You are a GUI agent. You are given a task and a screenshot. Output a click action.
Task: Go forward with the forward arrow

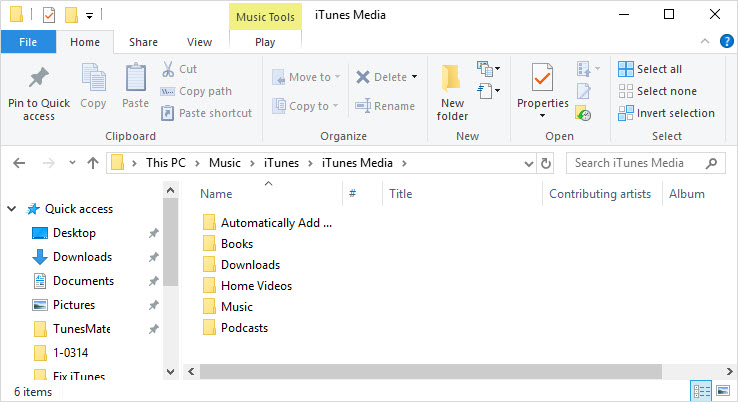(48, 163)
